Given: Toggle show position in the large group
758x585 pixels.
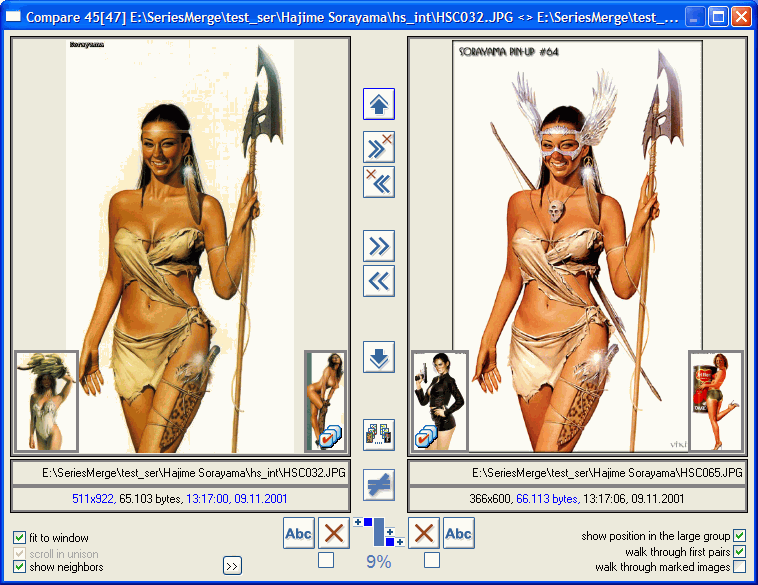Looking at the screenshot, I should [739, 535].
